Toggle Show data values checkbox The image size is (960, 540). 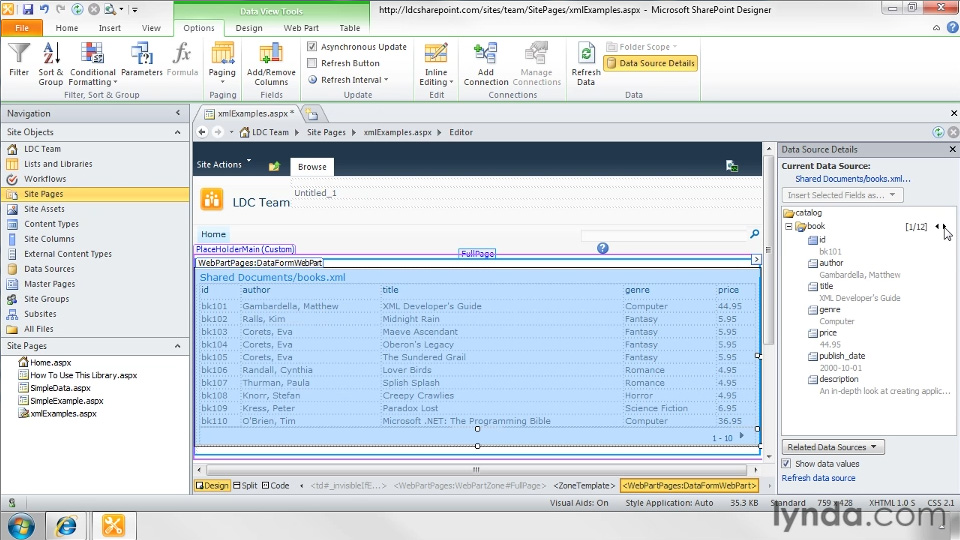click(x=787, y=464)
